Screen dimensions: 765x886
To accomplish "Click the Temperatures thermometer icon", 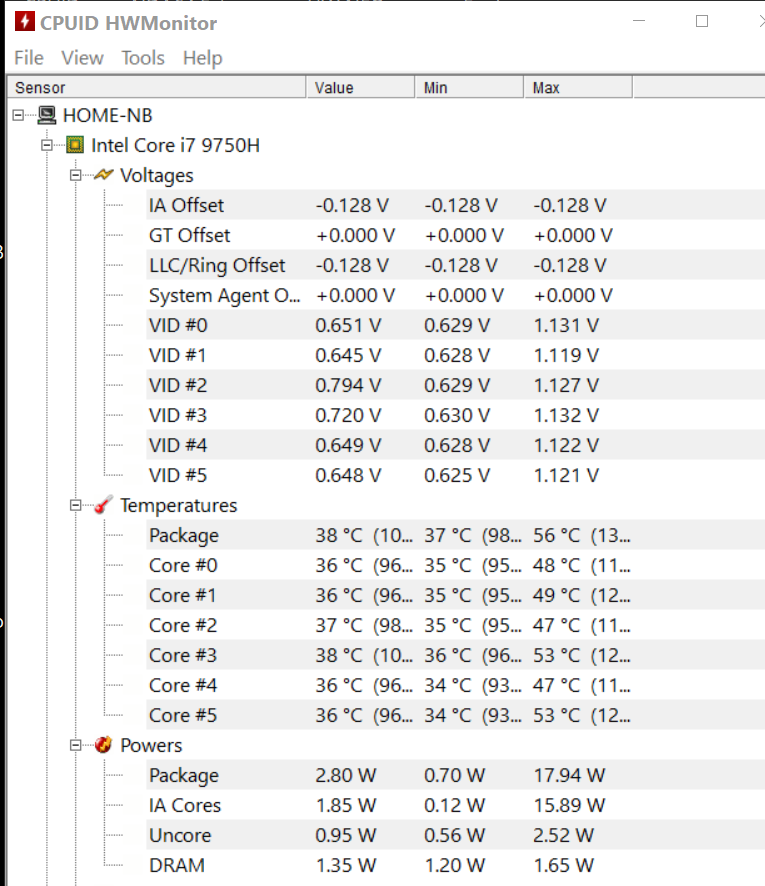I will (103, 505).
